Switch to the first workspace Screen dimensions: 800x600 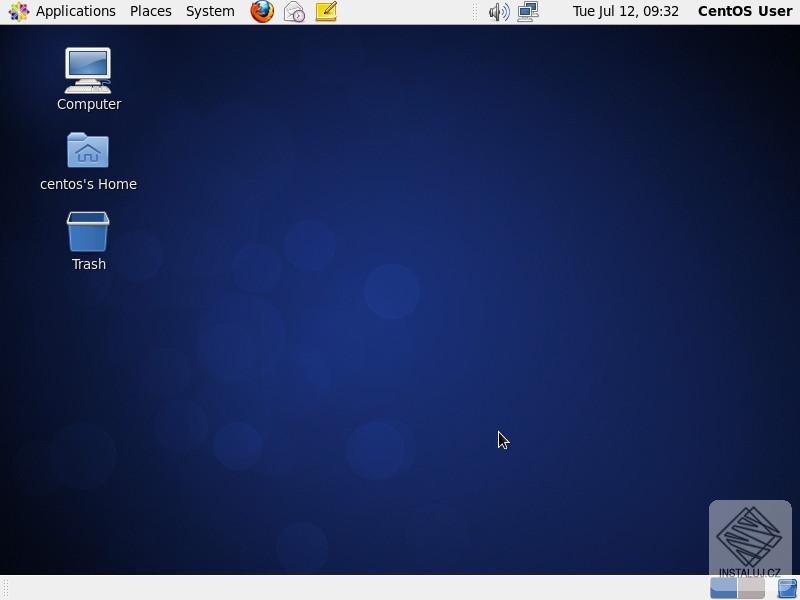(723, 588)
